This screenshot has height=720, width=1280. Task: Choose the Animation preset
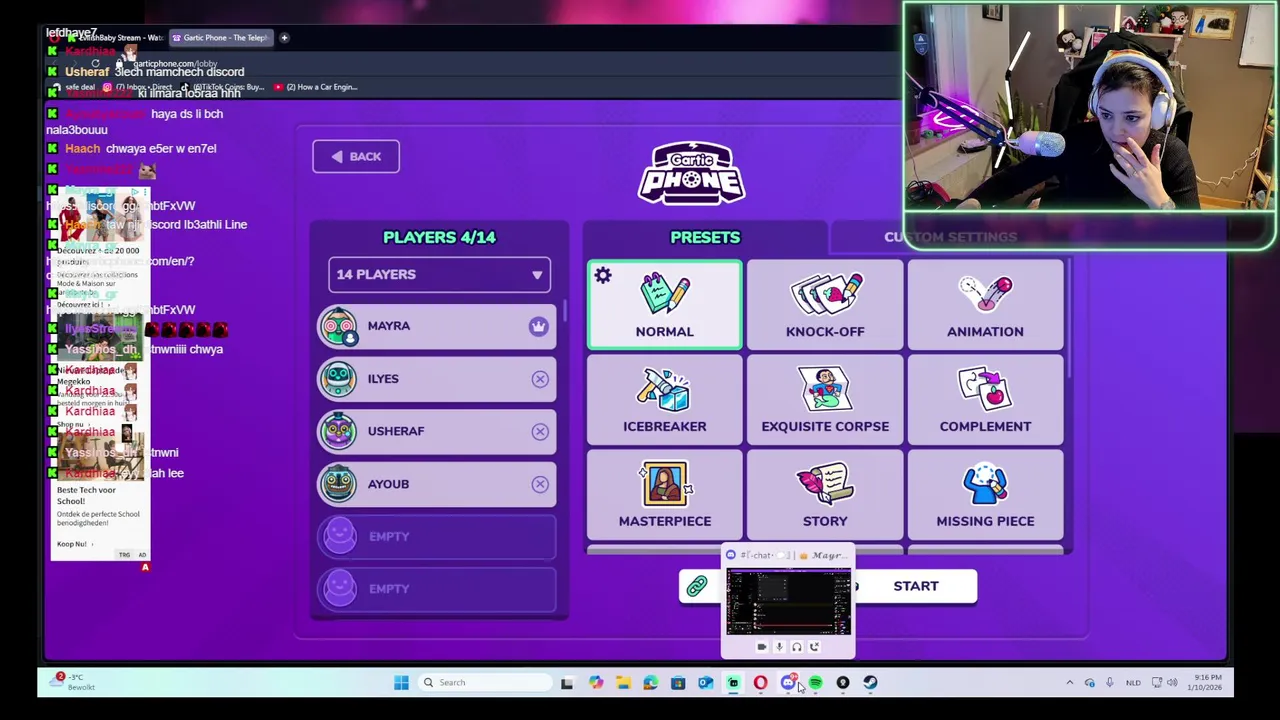(985, 305)
